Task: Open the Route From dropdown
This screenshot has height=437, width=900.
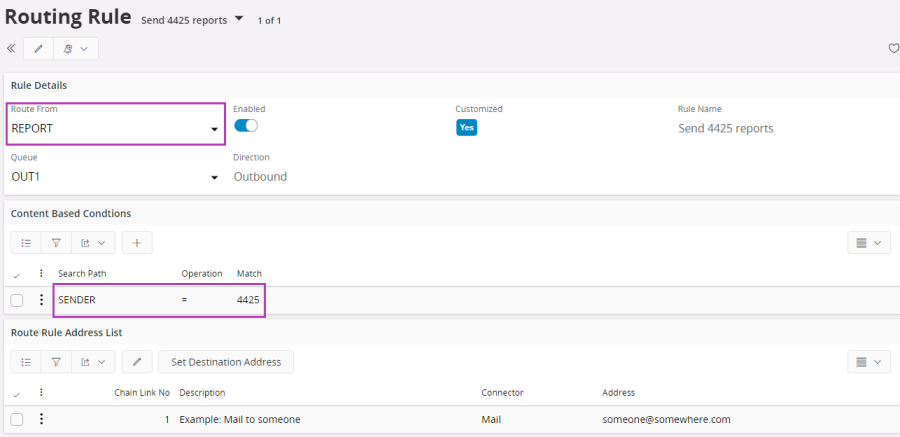Action: (x=214, y=129)
